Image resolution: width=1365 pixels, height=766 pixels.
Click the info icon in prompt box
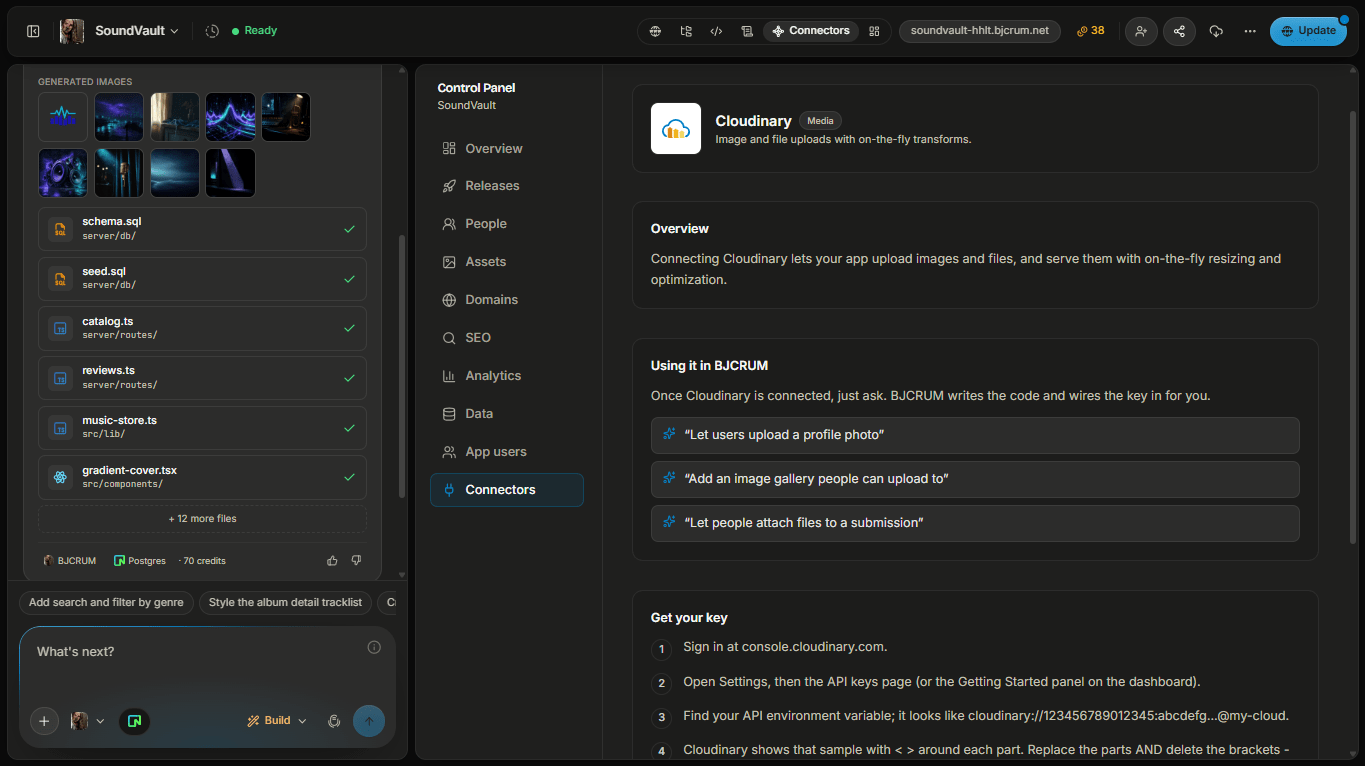click(x=374, y=647)
